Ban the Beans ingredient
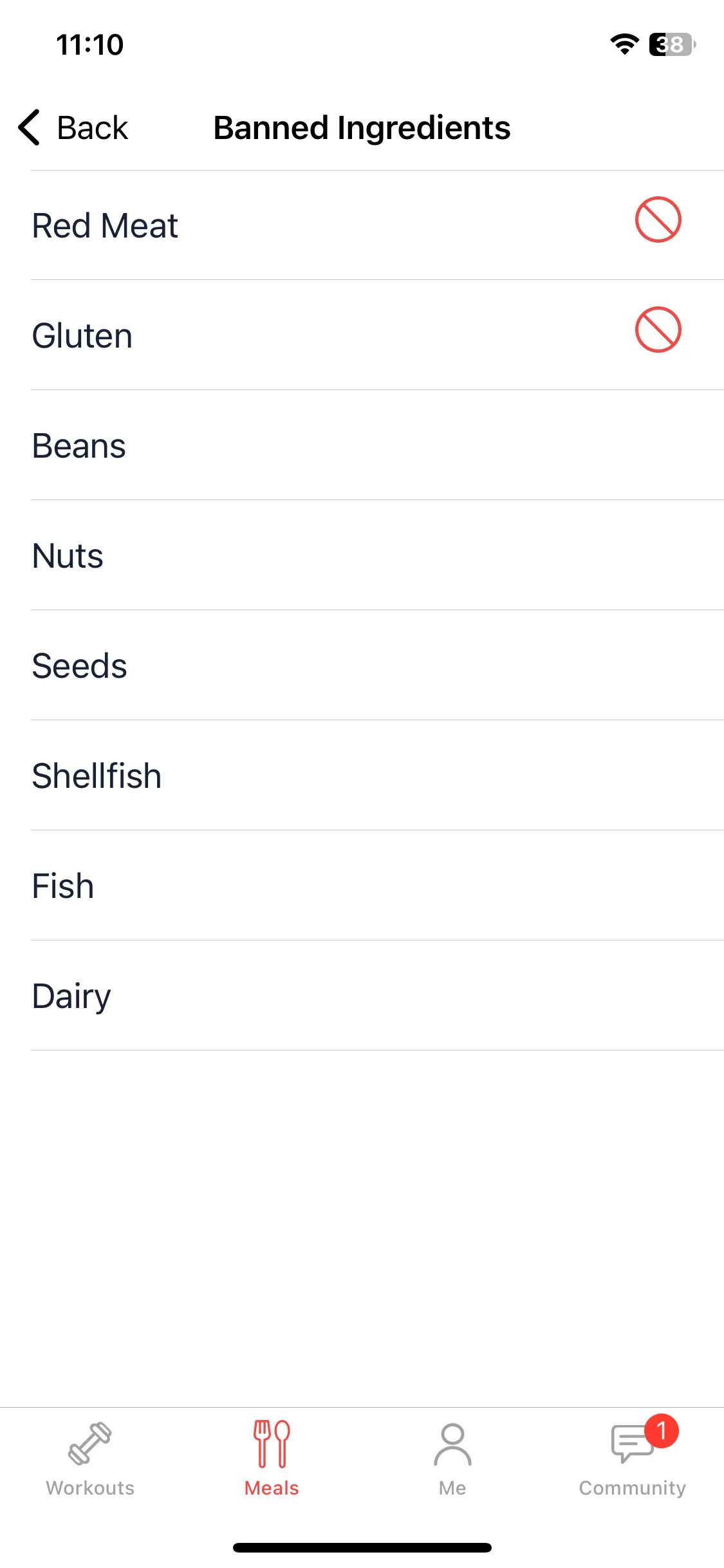The height and width of the screenshot is (1568, 724). pos(377,445)
